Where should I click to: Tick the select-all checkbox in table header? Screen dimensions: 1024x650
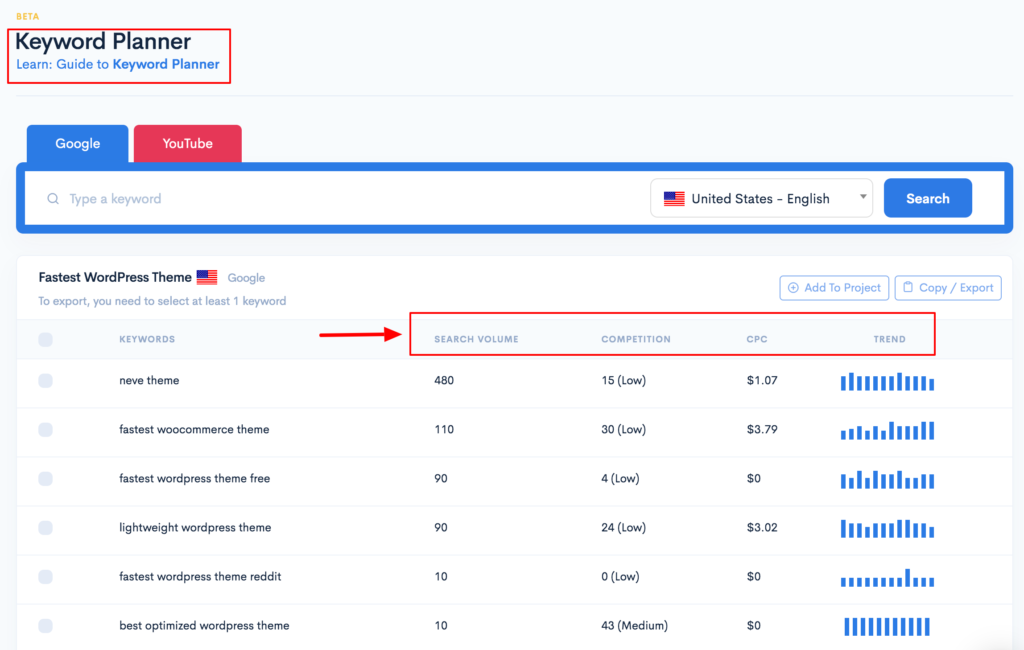coord(45,339)
